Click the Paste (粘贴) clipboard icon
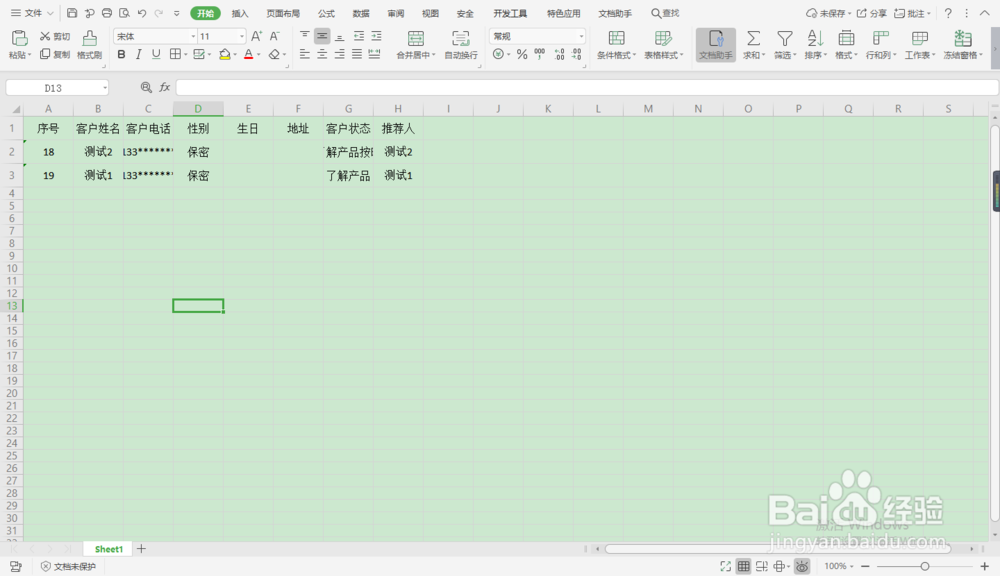 [19, 38]
